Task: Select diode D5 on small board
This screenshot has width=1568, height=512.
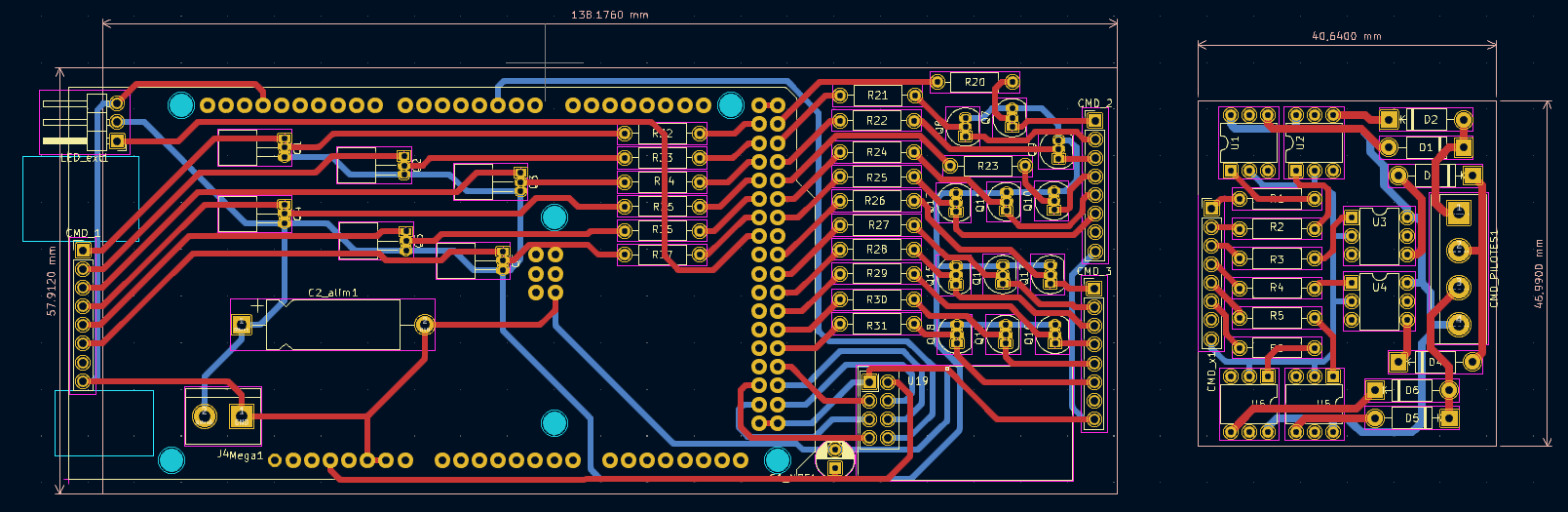Action: (x=1411, y=418)
